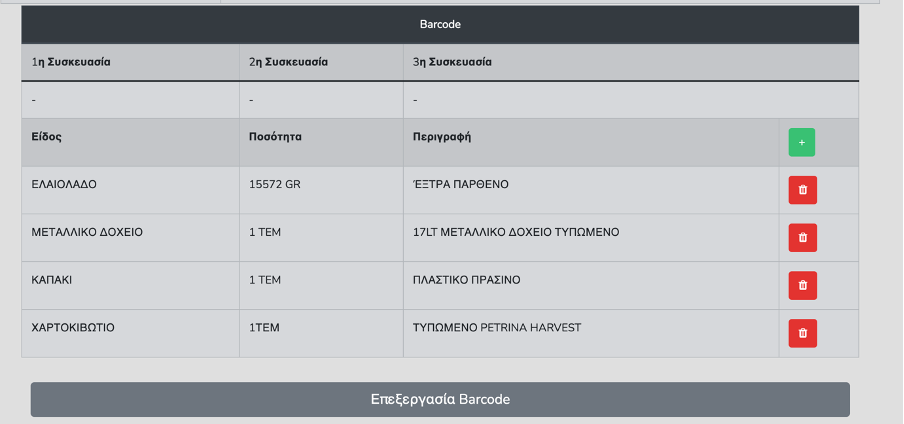Click the green plus add-row button
This screenshot has width=904, height=424.
click(x=801, y=142)
